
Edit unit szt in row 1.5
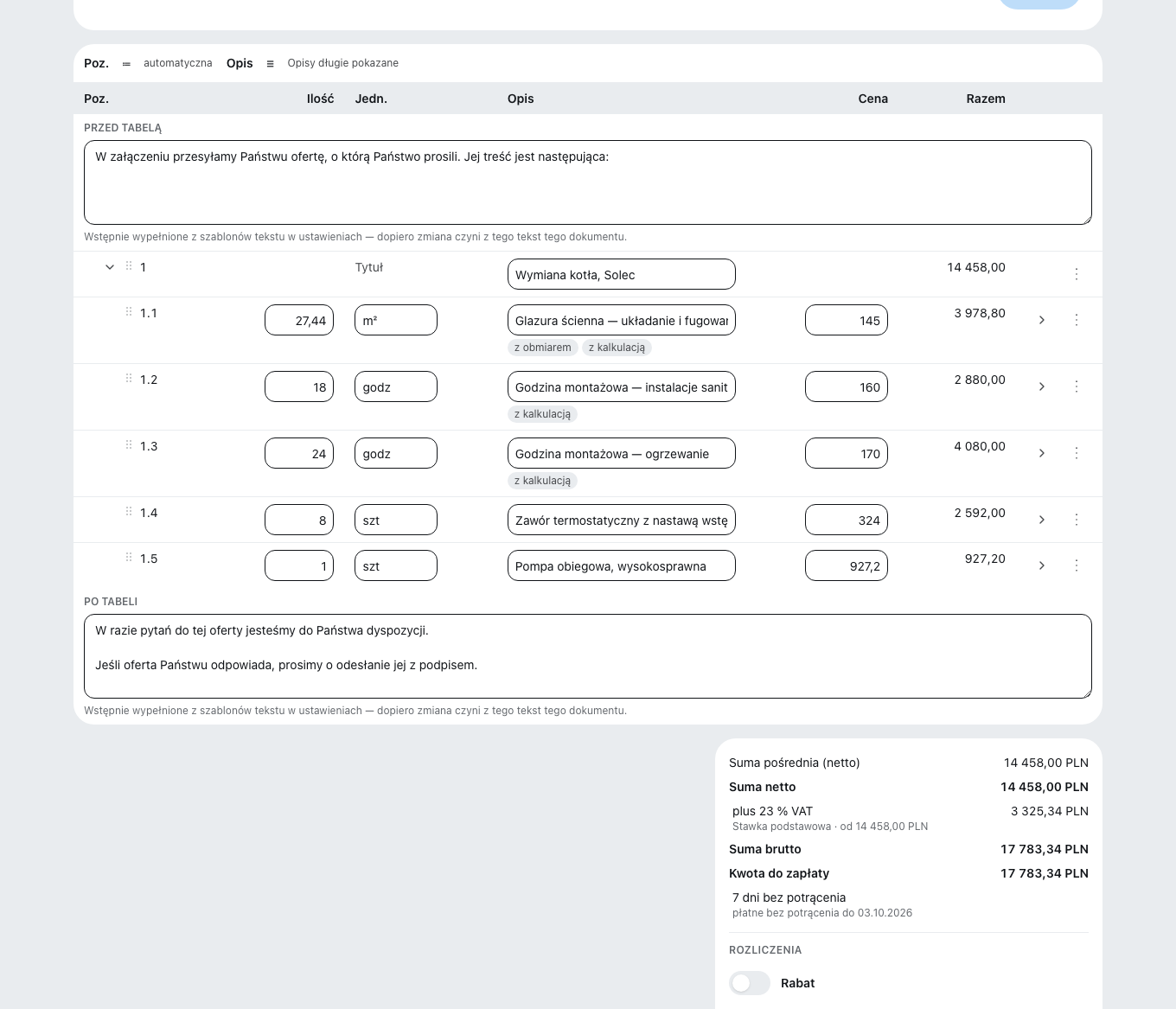(x=396, y=565)
